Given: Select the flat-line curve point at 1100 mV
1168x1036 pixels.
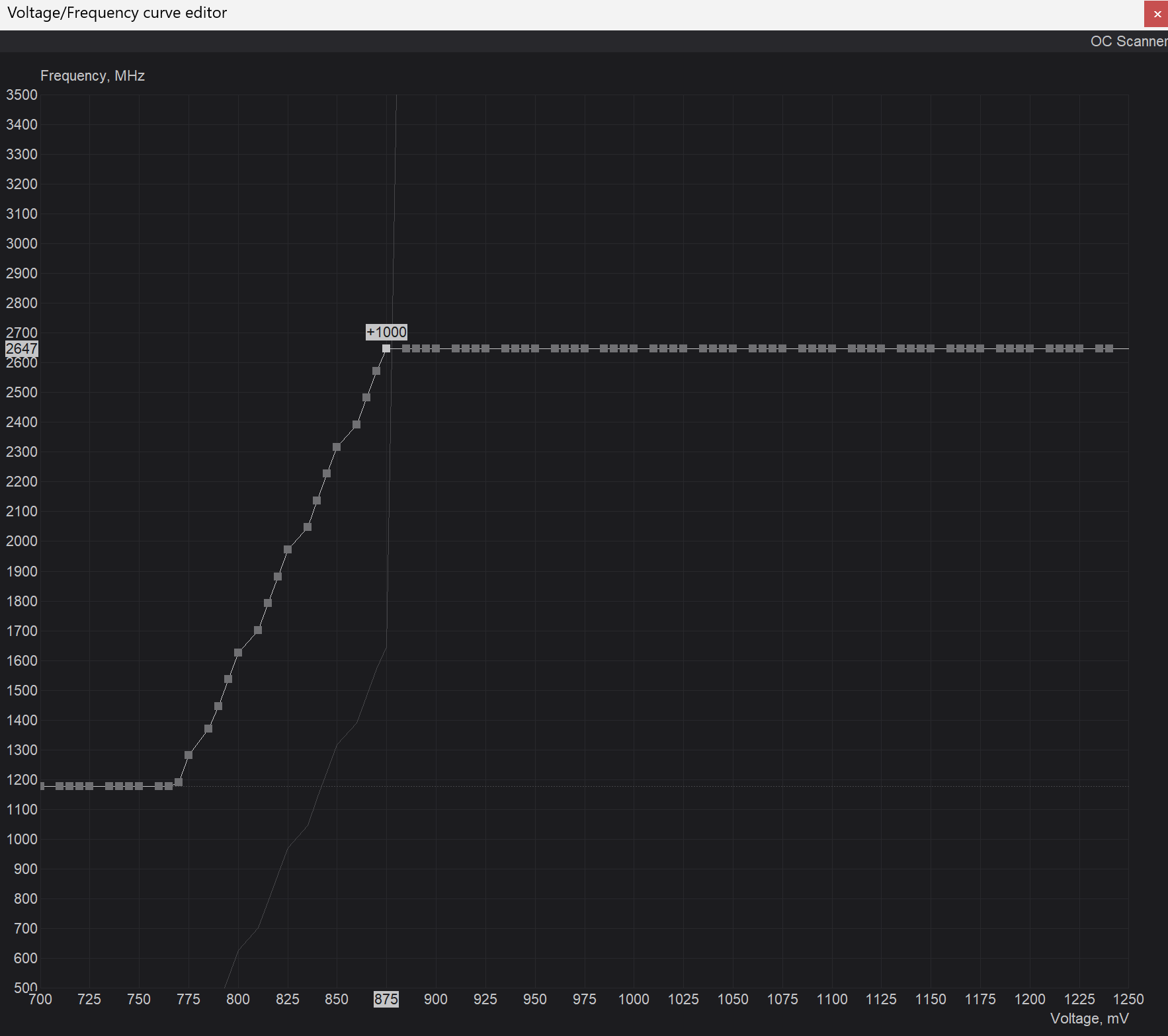Looking at the screenshot, I should [832, 348].
